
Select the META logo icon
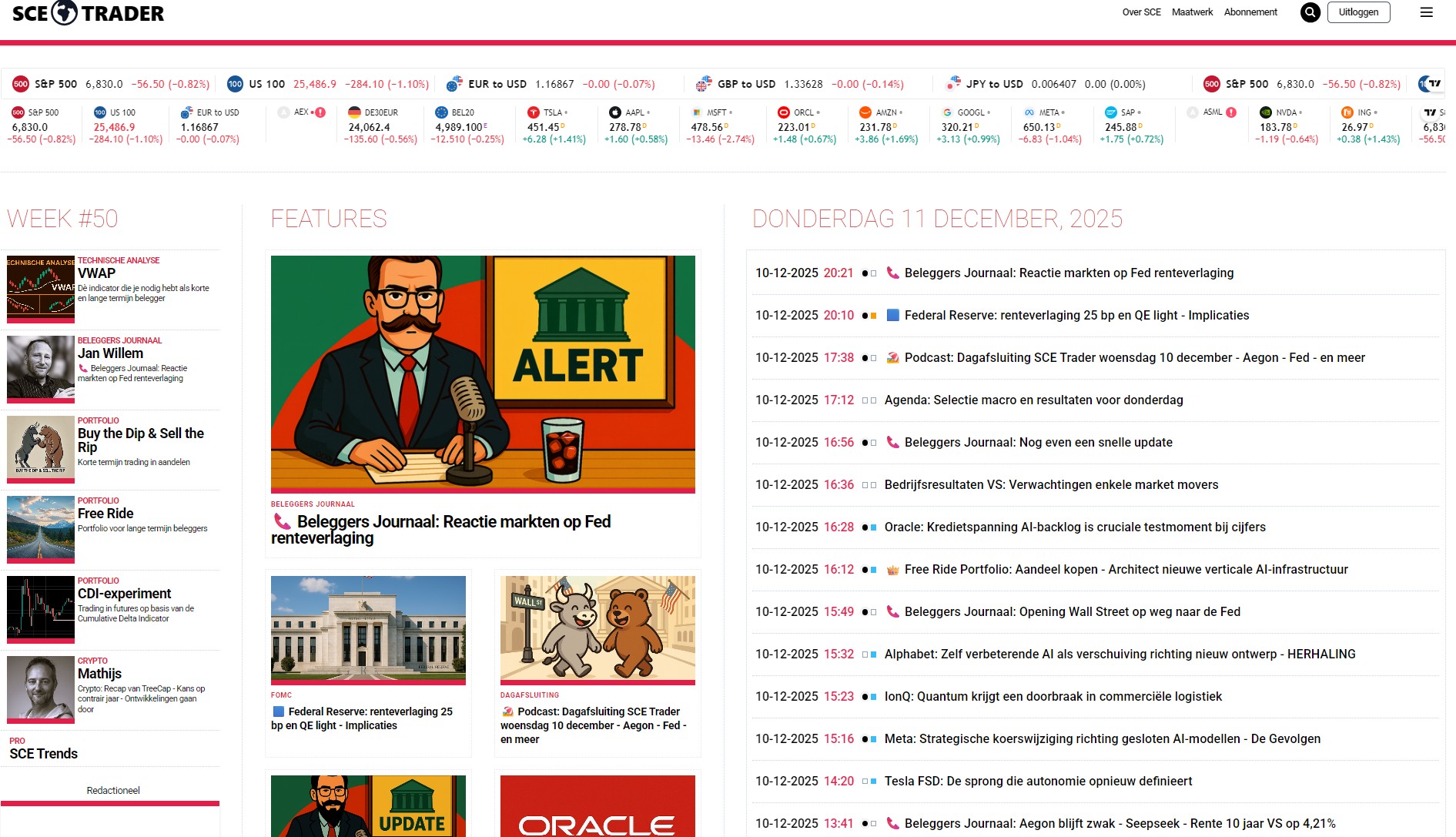(x=1029, y=112)
